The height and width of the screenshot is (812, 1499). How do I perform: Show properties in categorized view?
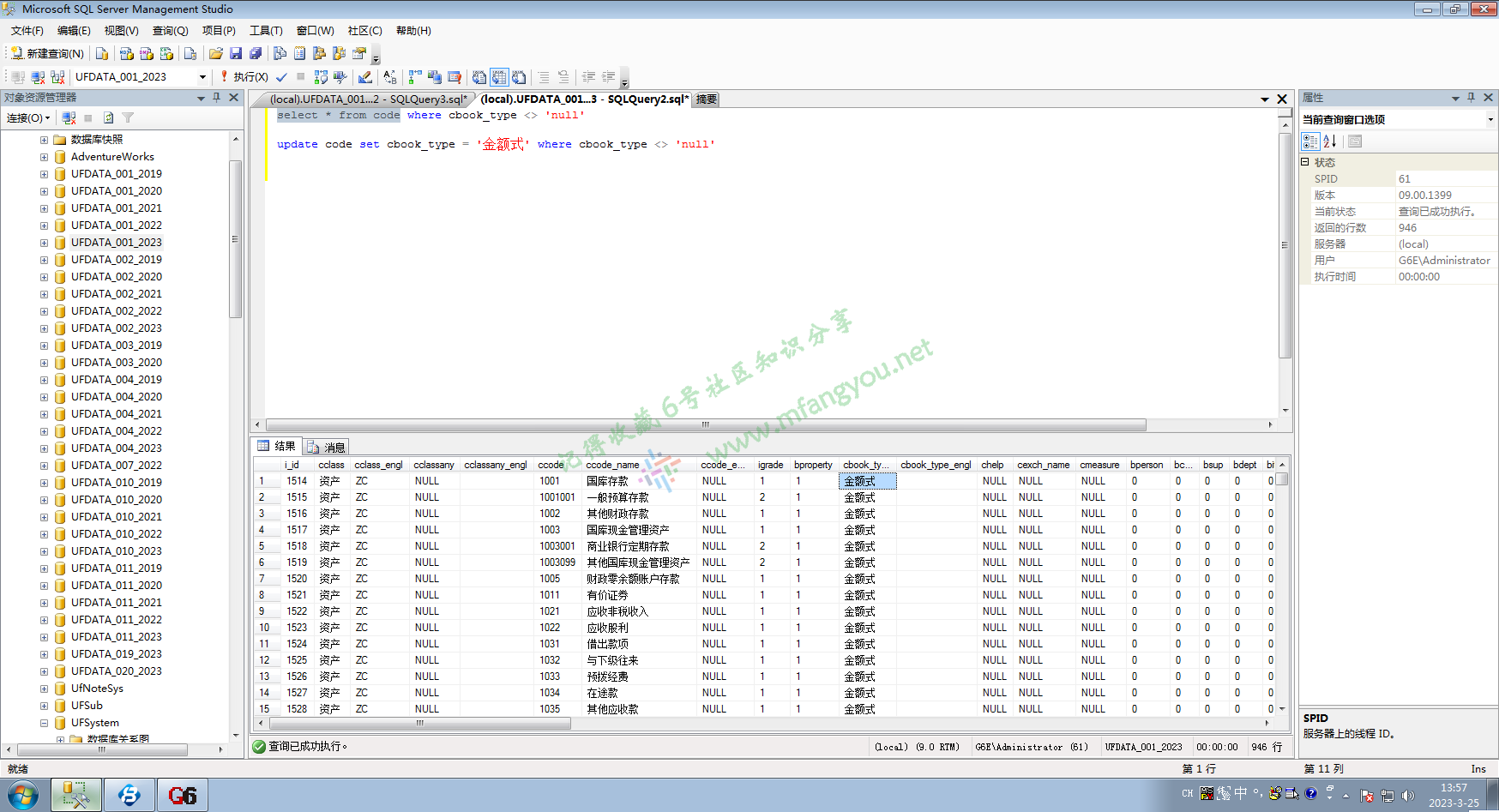pyautogui.click(x=1310, y=141)
